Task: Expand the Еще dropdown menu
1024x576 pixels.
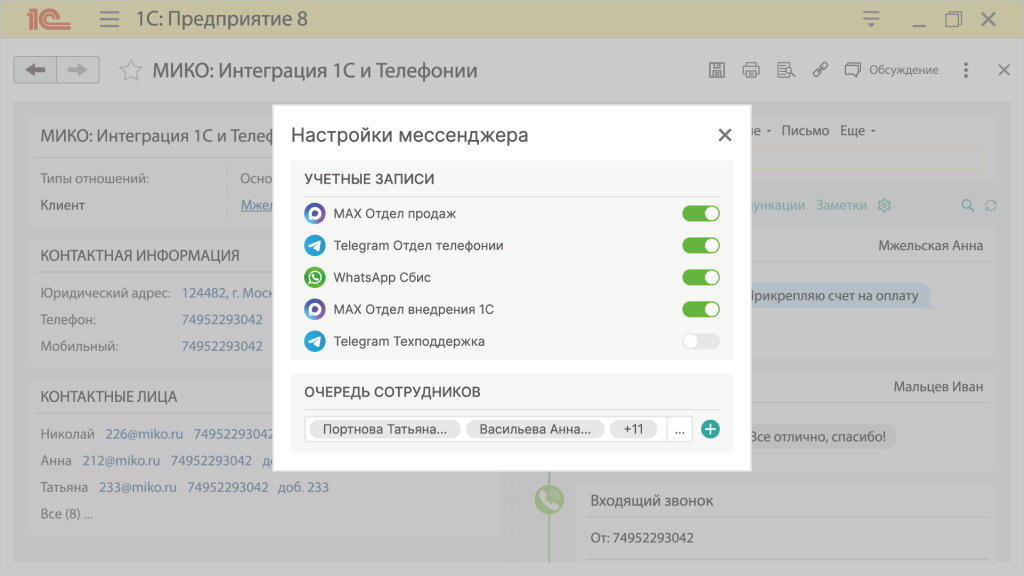Action: 856,131
